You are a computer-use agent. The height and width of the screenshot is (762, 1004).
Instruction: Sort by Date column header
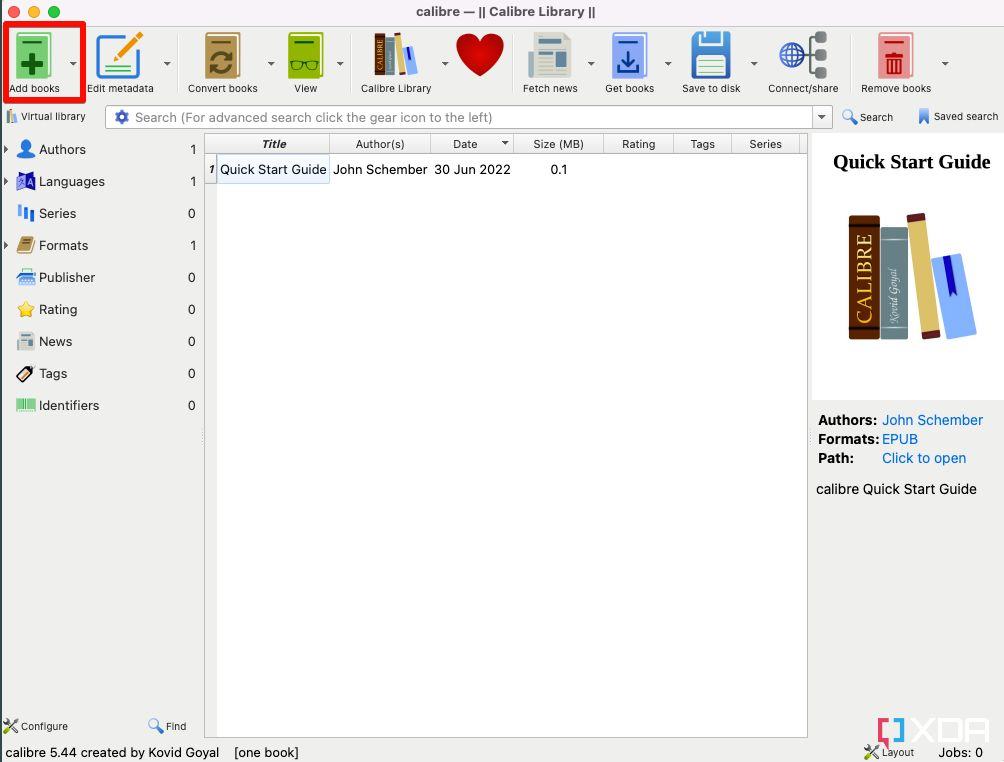[x=472, y=144]
